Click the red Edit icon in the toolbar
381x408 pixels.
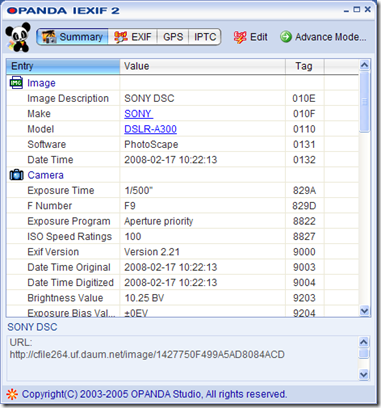pos(240,37)
